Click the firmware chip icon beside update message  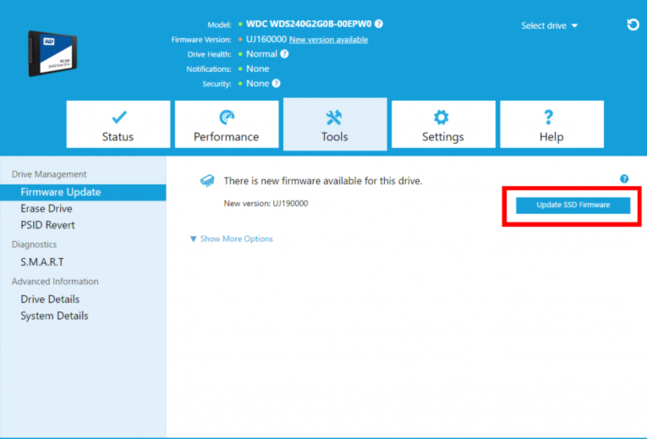[207, 181]
